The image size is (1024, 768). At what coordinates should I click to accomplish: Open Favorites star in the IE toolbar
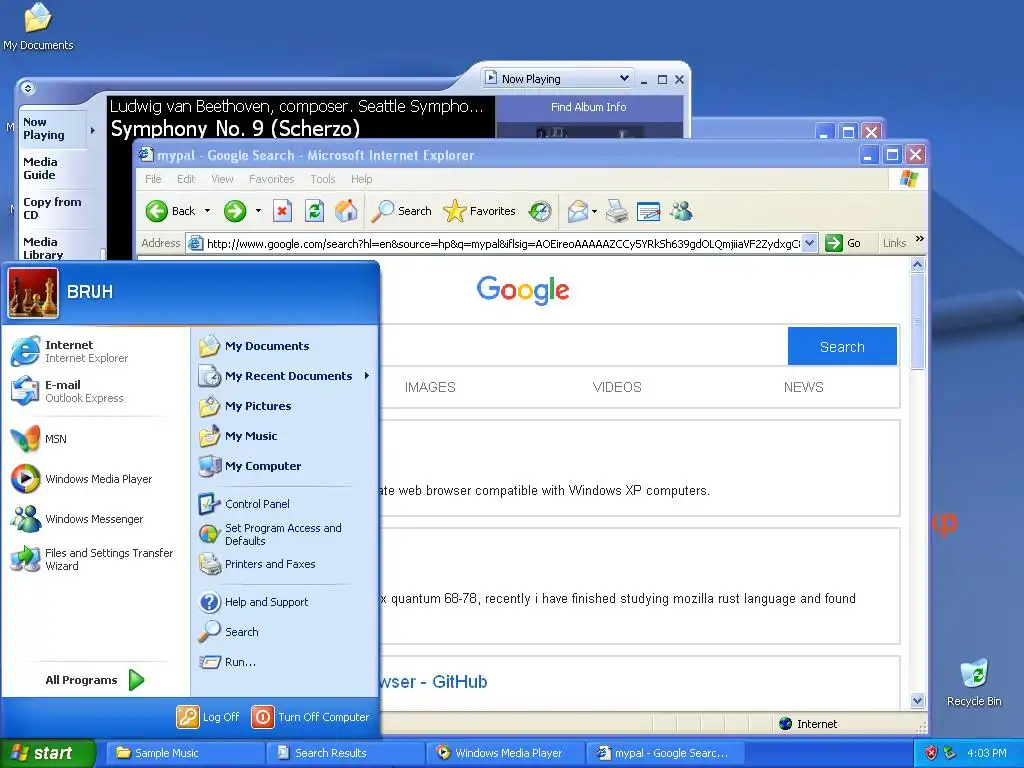pyautogui.click(x=479, y=211)
